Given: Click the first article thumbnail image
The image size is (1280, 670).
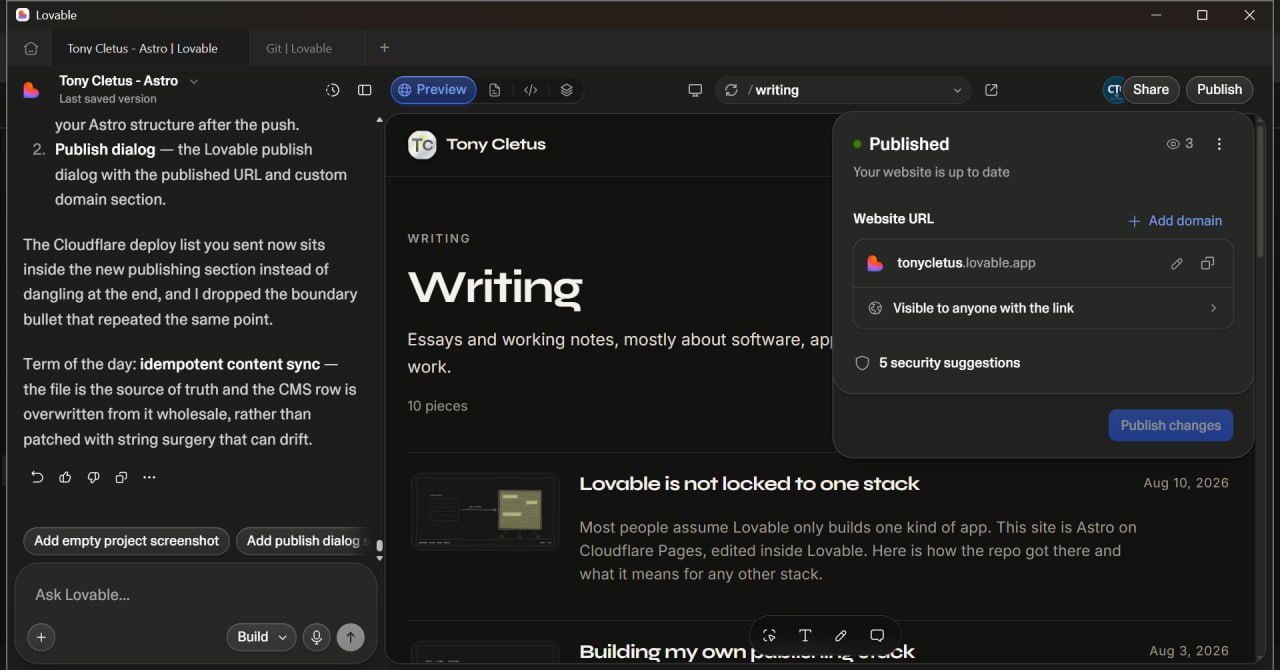Looking at the screenshot, I should point(486,511).
